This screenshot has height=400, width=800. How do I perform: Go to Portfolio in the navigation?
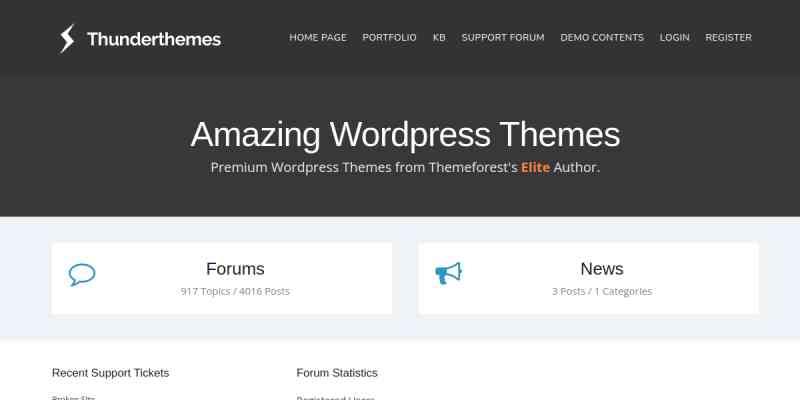(389, 38)
